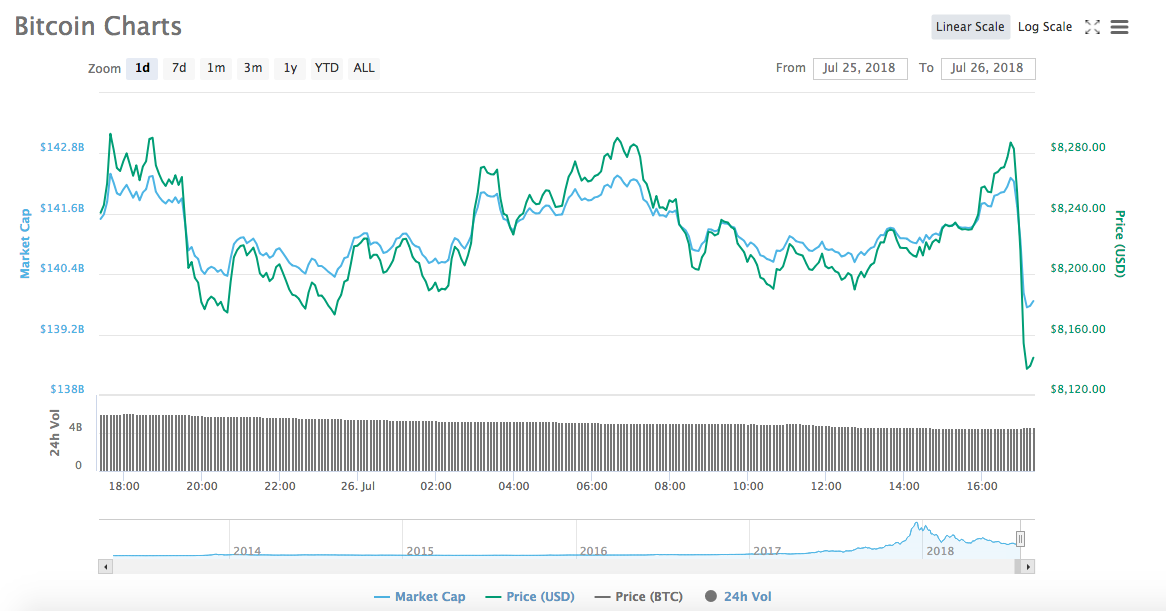
Task: Open the chart hamburger menu
Action: 1119,28
